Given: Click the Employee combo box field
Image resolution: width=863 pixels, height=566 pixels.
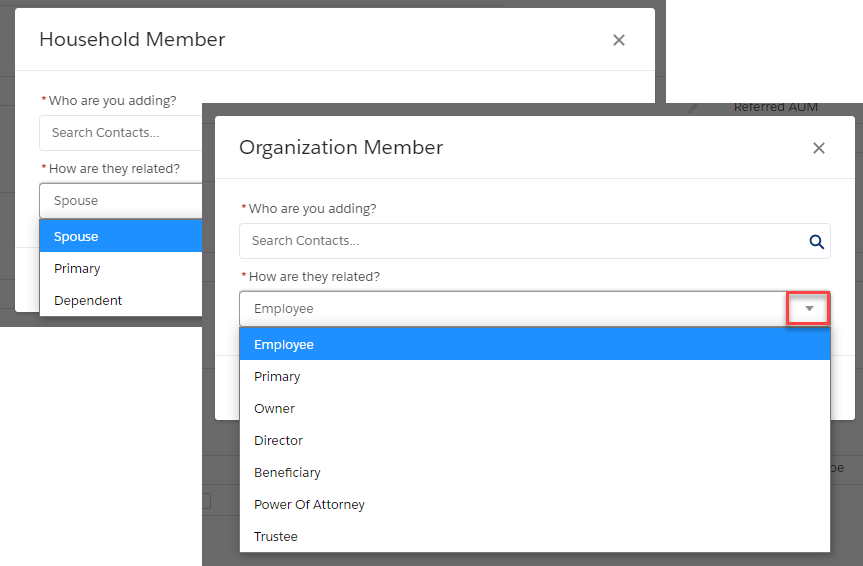Looking at the screenshot, I should point(534,309).
